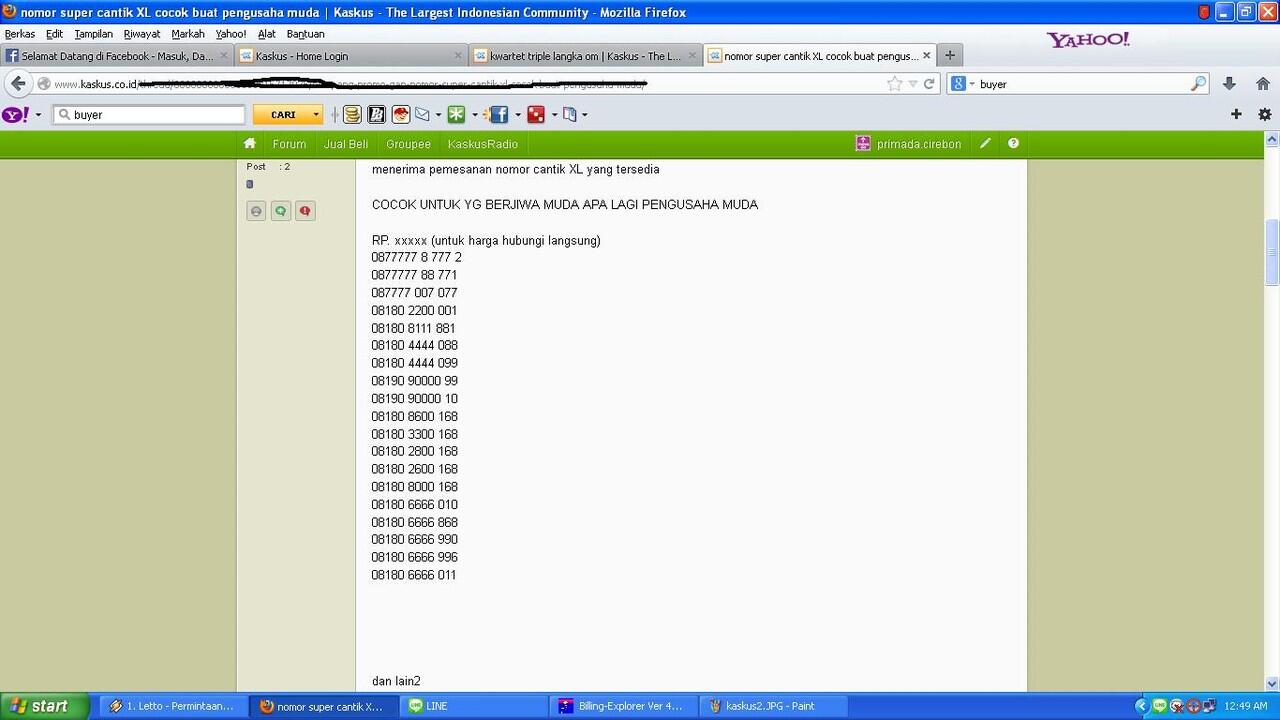Screen dimensions: 1280x720
Task: Click the red cartoon face toolbar icon
Action: pos(400,115)
